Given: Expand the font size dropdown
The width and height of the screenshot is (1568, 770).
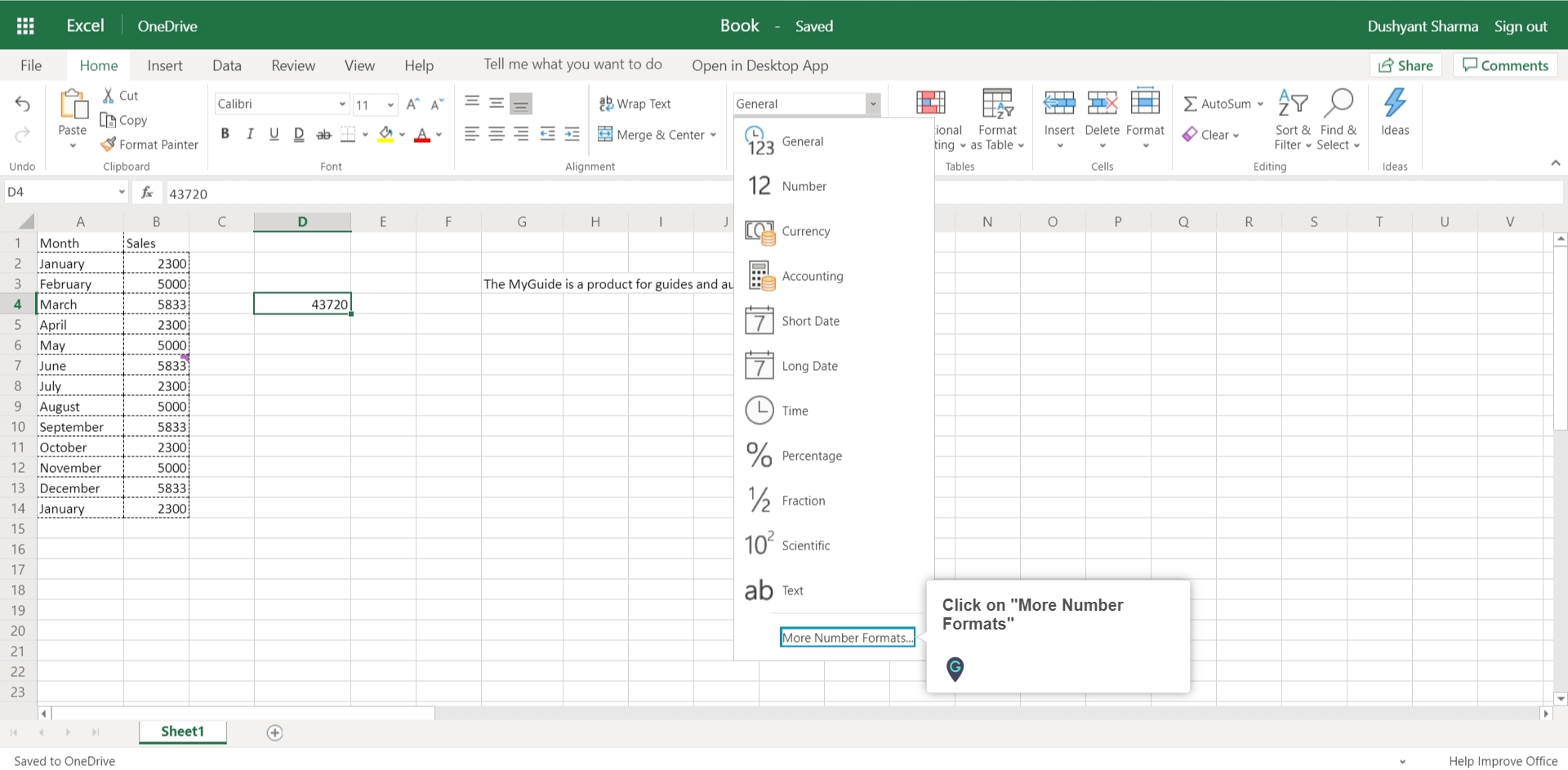Looking at the screenshot, I should (x=390, y=105).
